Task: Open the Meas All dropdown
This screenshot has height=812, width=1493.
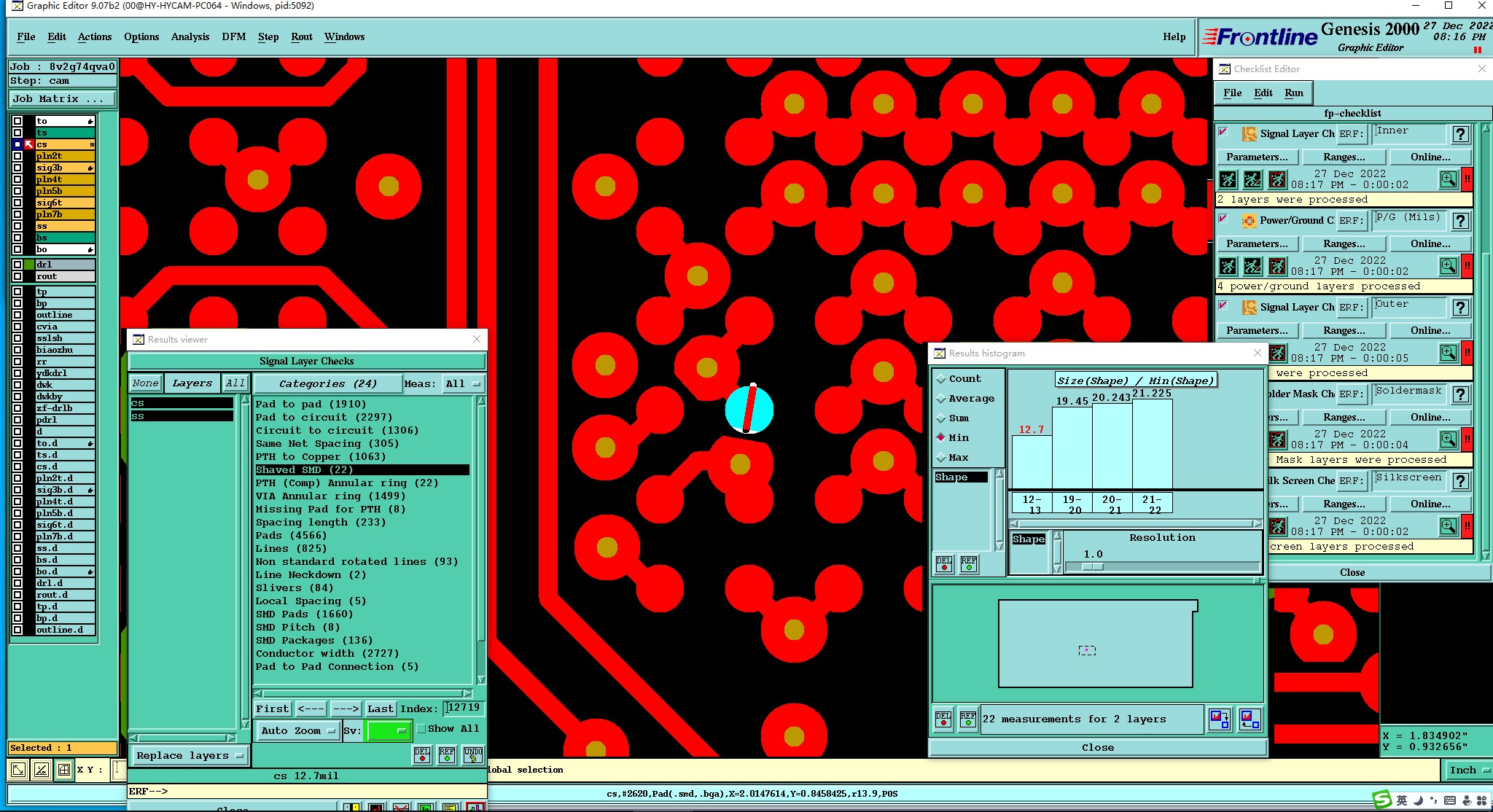Action: coord(463,384)
